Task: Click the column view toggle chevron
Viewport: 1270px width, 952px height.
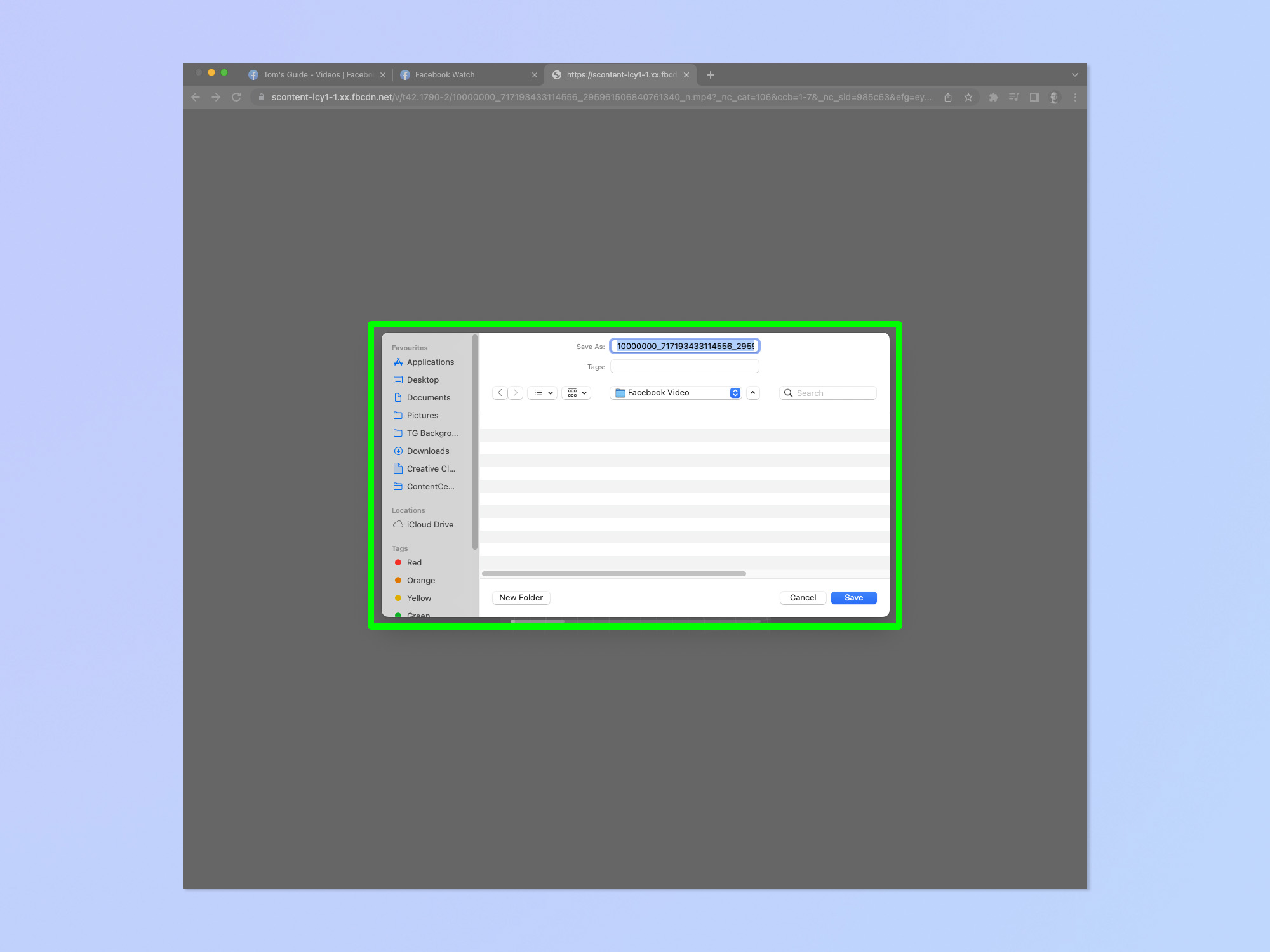Action: [583, 392]
